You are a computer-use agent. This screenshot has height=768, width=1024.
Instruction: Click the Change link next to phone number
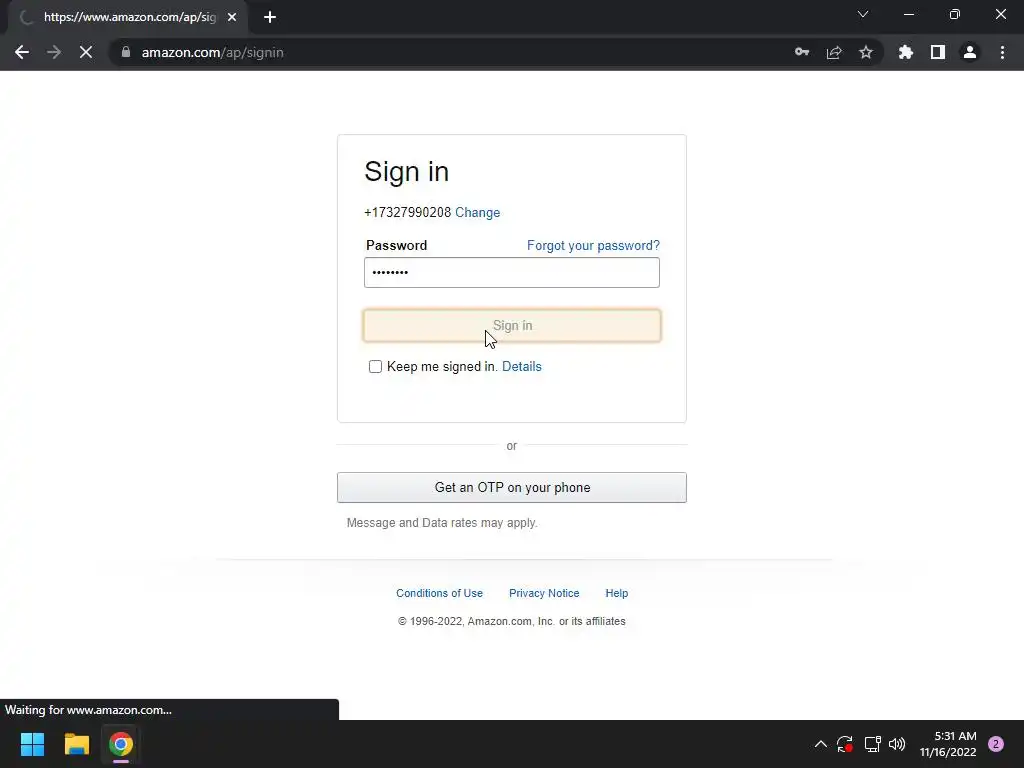pyautogui.click(x=477, y=212)
